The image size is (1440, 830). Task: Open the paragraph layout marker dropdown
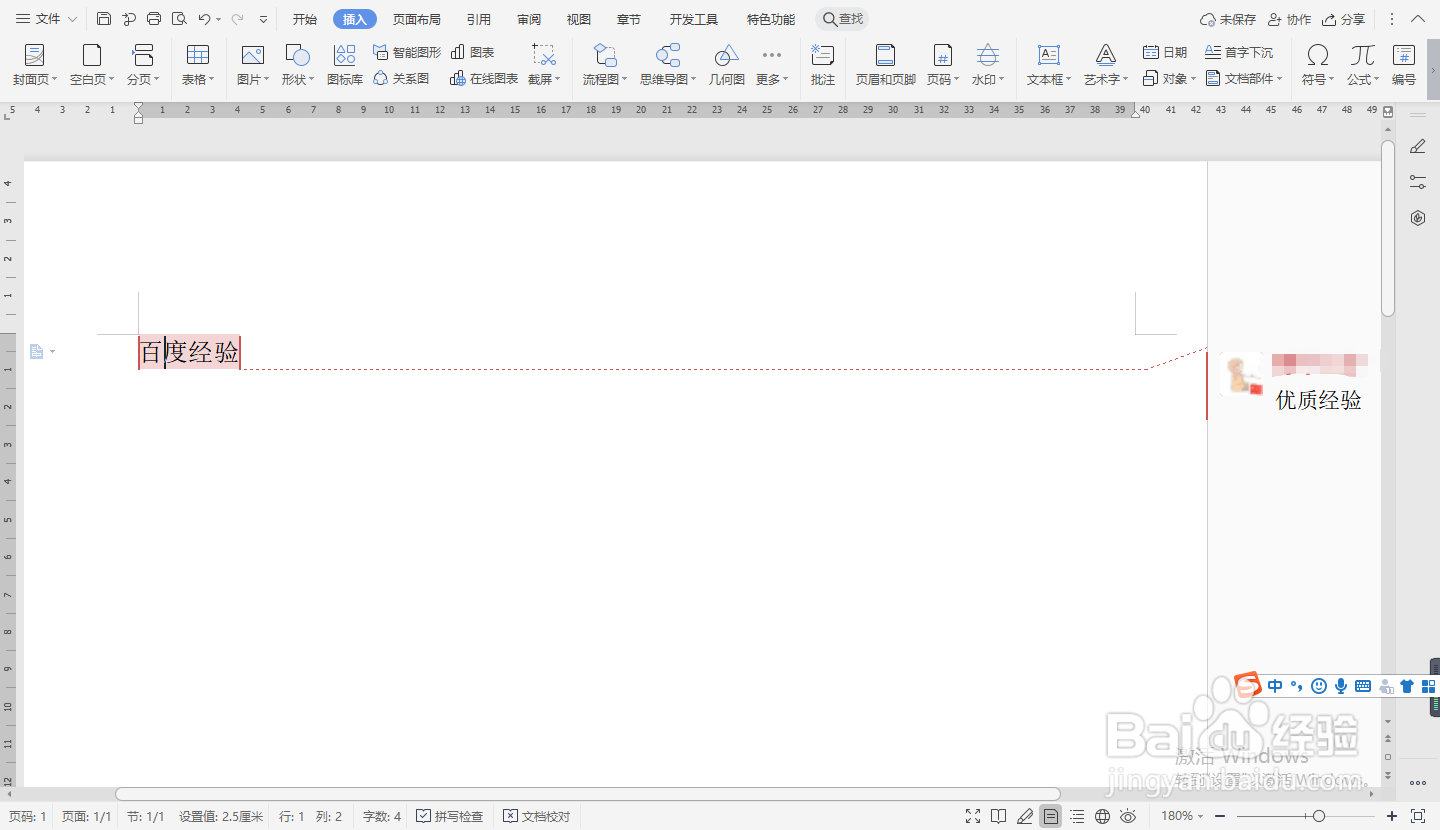click(41, 352)
